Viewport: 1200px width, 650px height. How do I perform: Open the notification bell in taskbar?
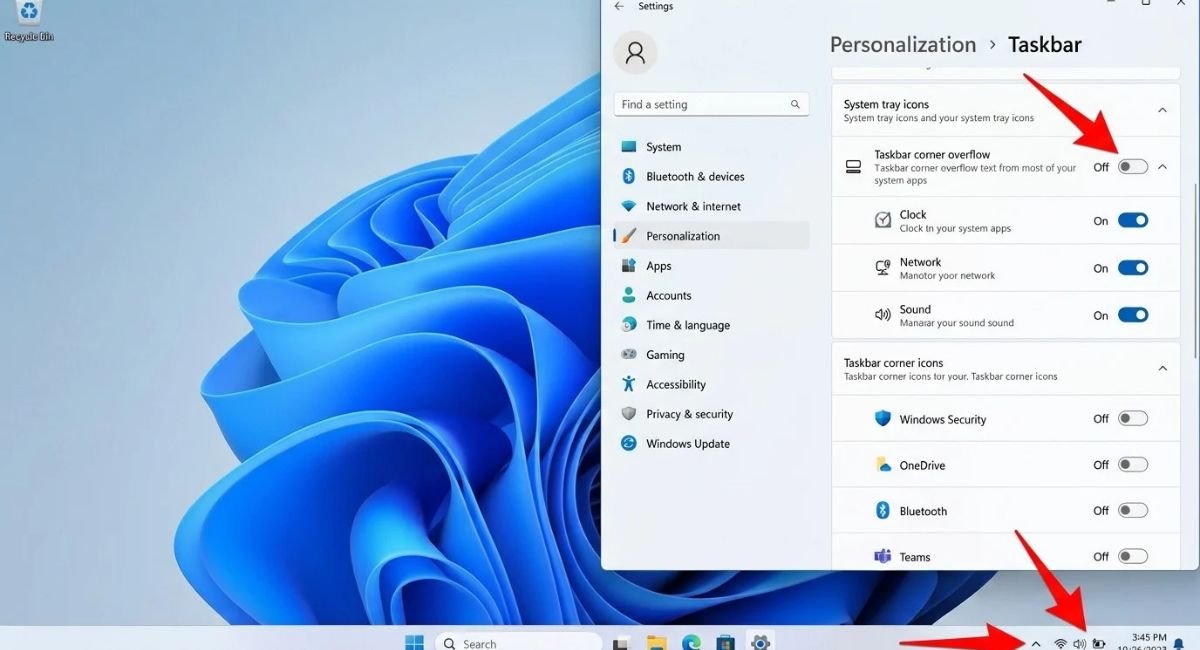(1179, 644)
